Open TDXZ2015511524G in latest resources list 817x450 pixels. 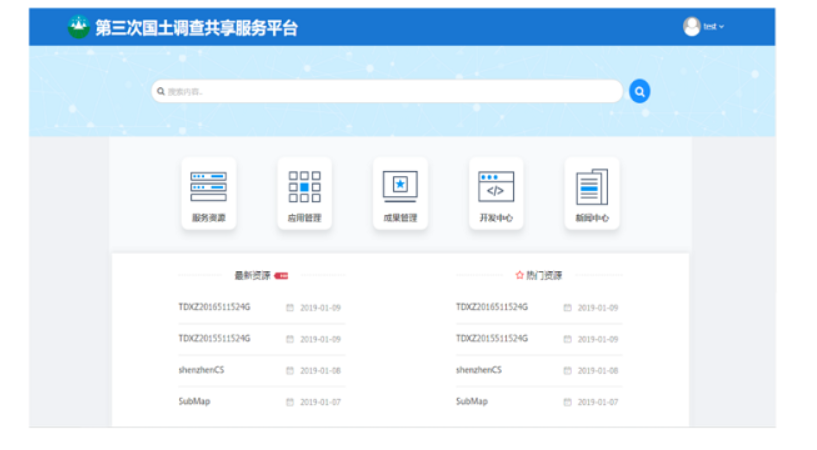214,339
